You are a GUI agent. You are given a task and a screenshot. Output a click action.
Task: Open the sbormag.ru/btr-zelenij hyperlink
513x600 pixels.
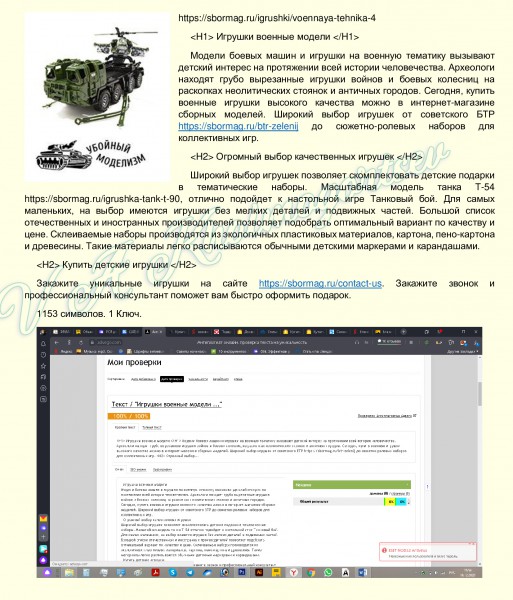238,126
